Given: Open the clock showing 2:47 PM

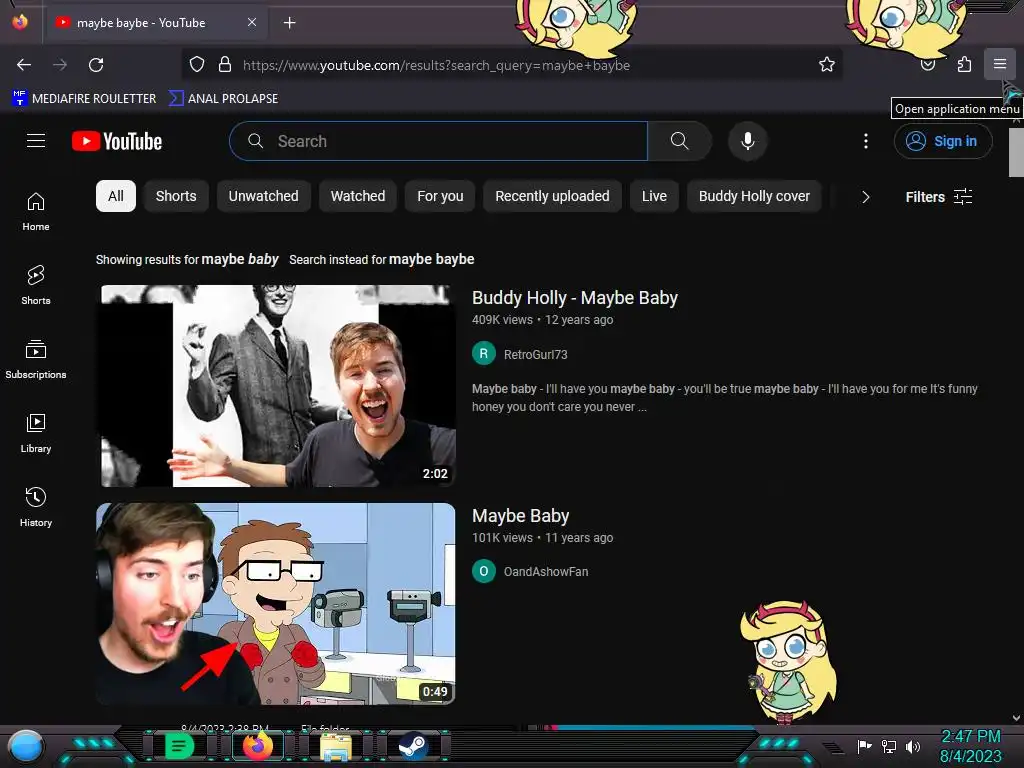Looking at the screenshot, I should coord(970,746).
